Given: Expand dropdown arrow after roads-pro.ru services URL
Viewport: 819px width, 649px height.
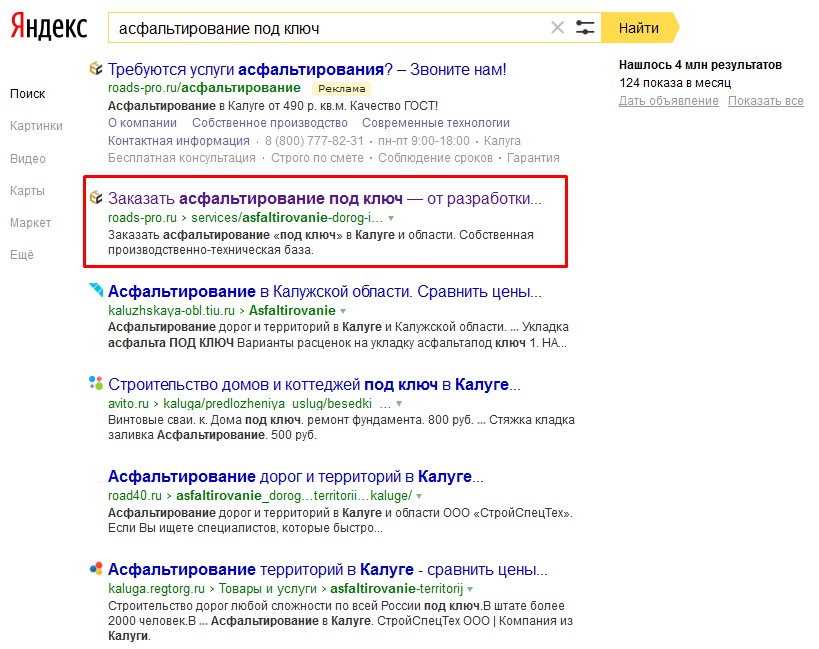Looking at the screenshot, I should (x=391, y=218).
